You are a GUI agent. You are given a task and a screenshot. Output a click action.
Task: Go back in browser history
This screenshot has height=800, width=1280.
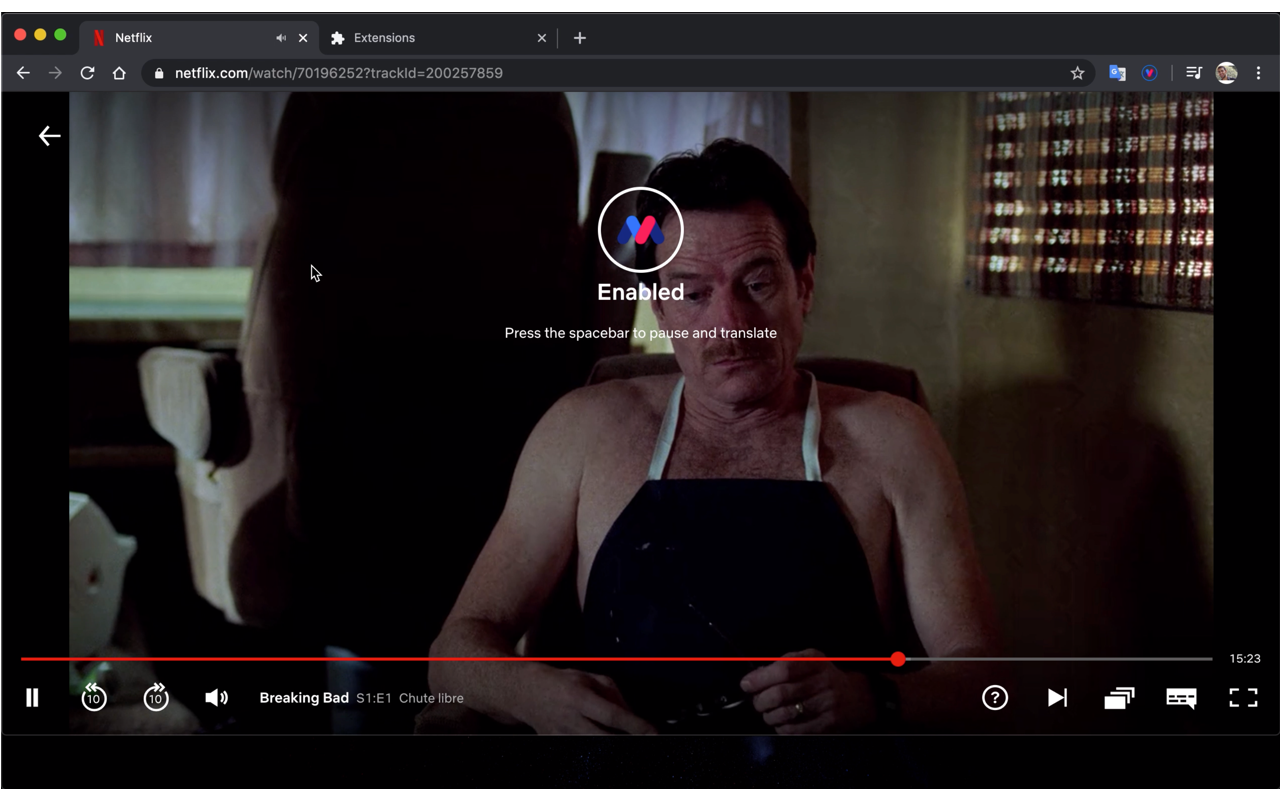pos(23,73)
